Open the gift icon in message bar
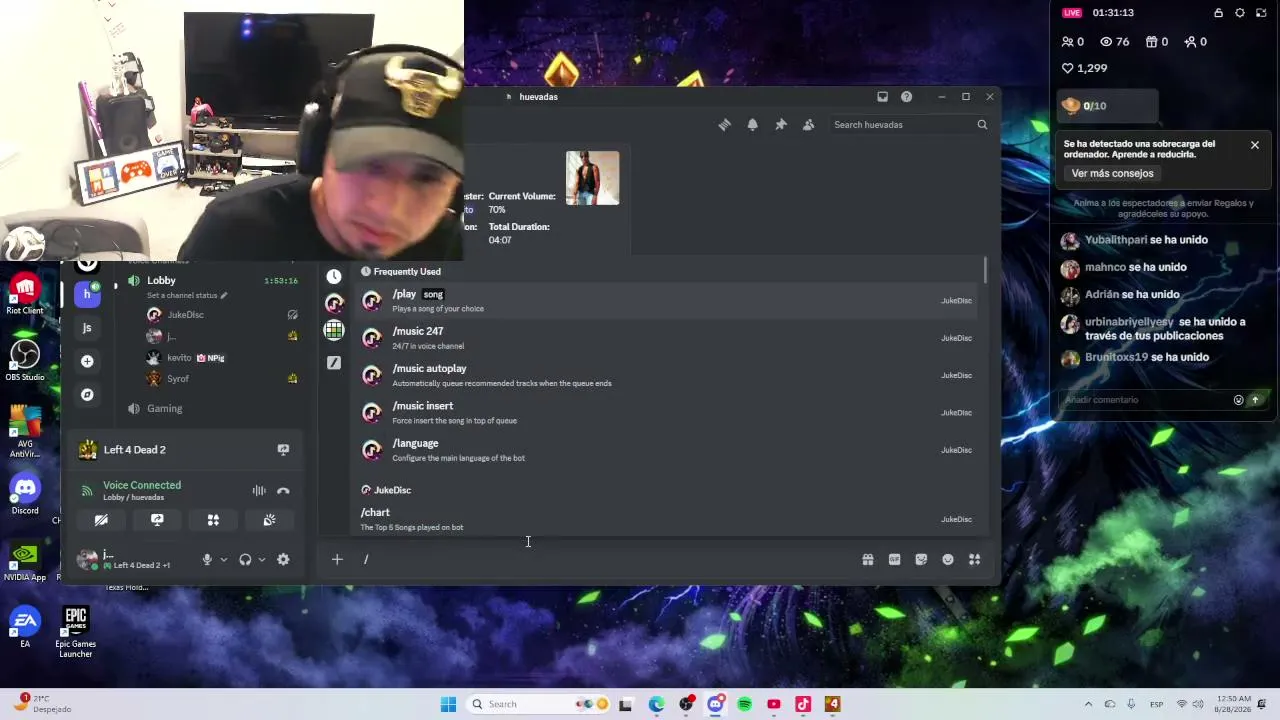 point(868,560)
